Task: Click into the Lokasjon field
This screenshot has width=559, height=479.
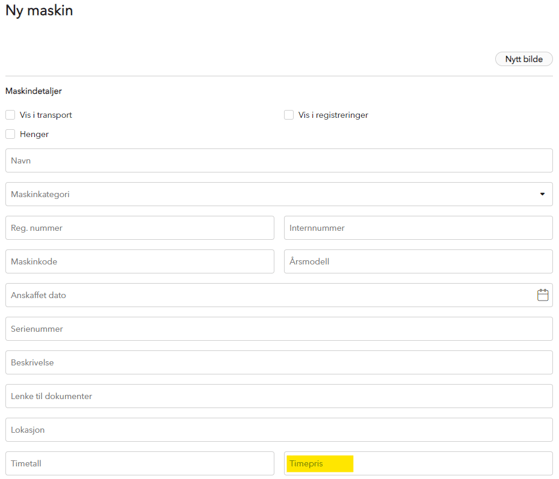Action: coord(279,430)
